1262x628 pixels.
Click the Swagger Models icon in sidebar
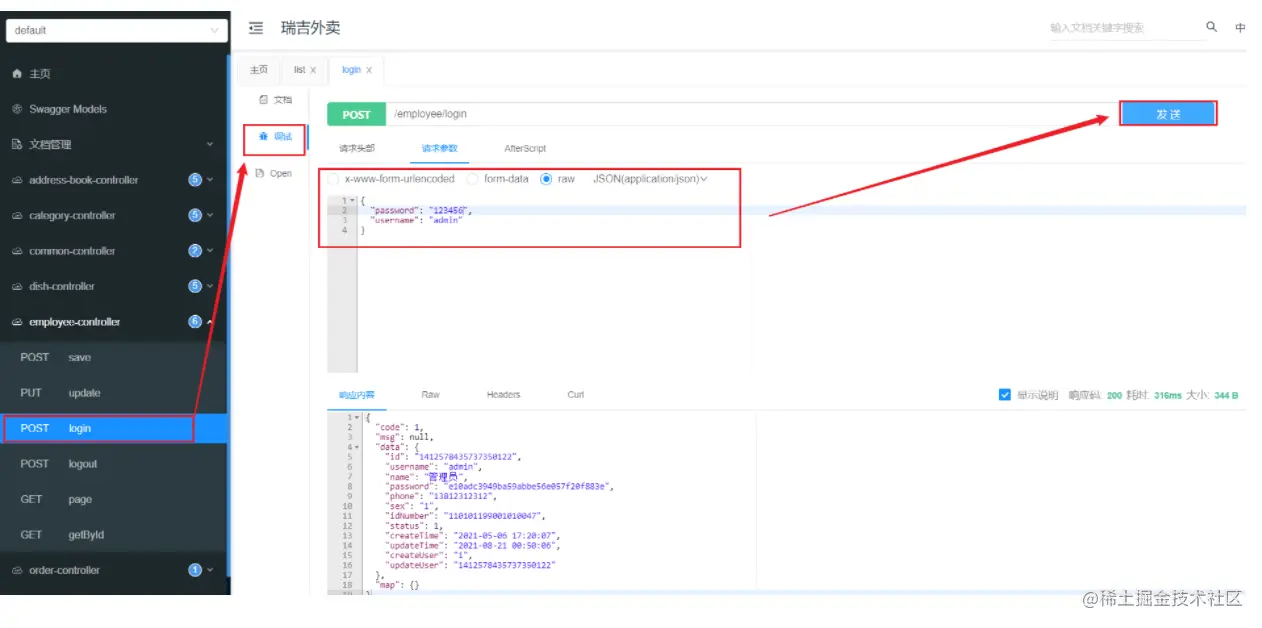tap(17, 109)
